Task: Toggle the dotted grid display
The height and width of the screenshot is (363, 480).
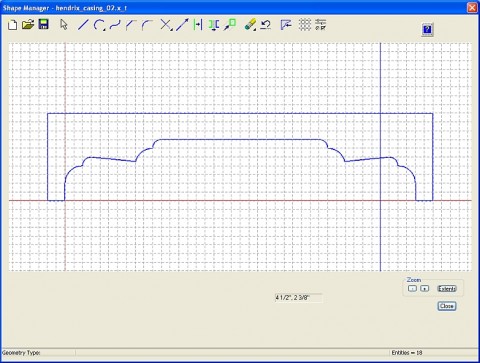Action: click(x=305, y=25)
